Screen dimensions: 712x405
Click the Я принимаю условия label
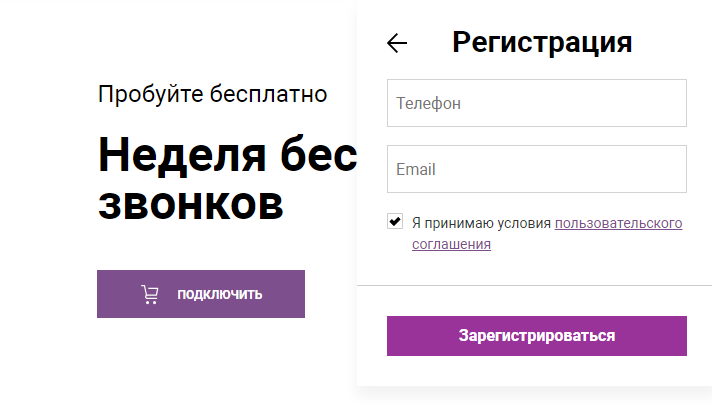(481, 223)
